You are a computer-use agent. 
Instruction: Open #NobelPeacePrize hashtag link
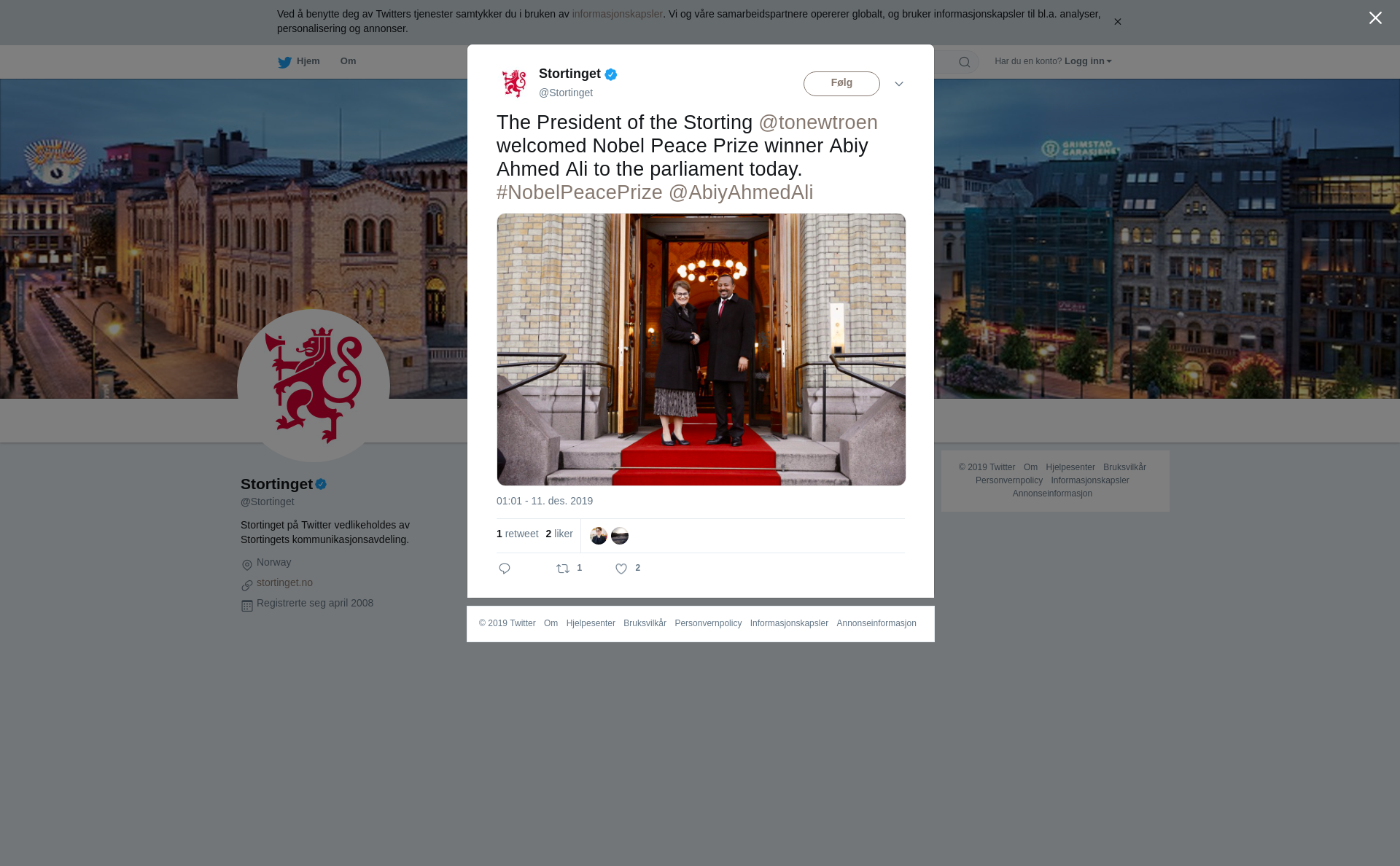click(580, 192)
